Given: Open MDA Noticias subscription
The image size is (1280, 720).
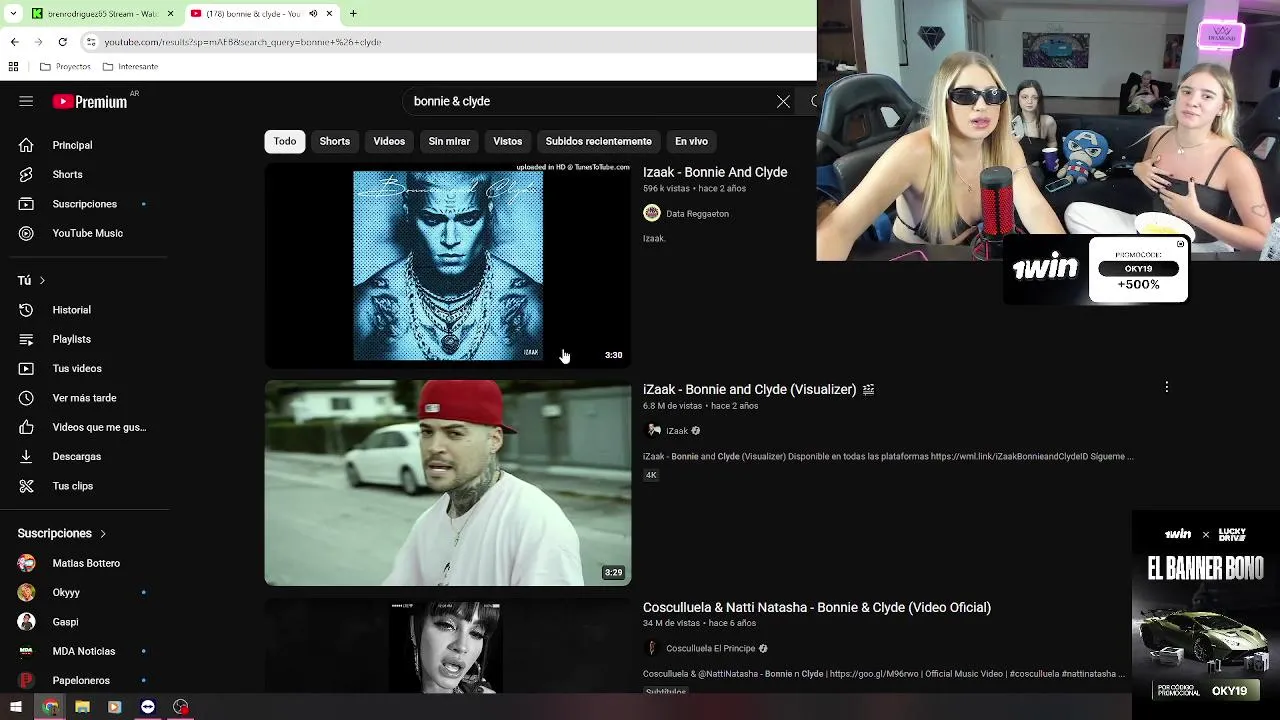Looking at the screenshot, I should [x=83, y=651].
